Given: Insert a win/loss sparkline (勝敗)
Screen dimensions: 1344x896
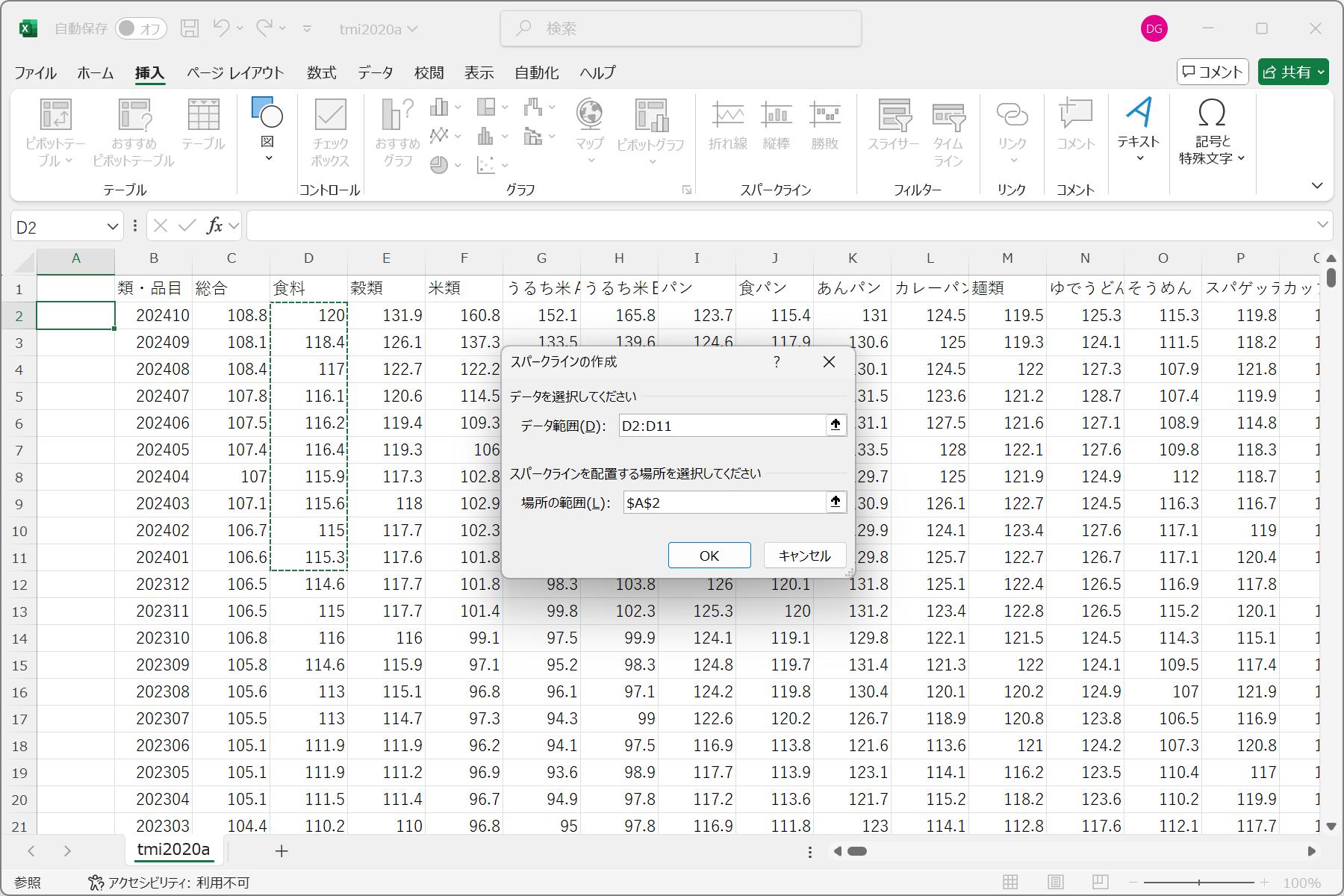Looking at the screenshot, I should 825,125.
